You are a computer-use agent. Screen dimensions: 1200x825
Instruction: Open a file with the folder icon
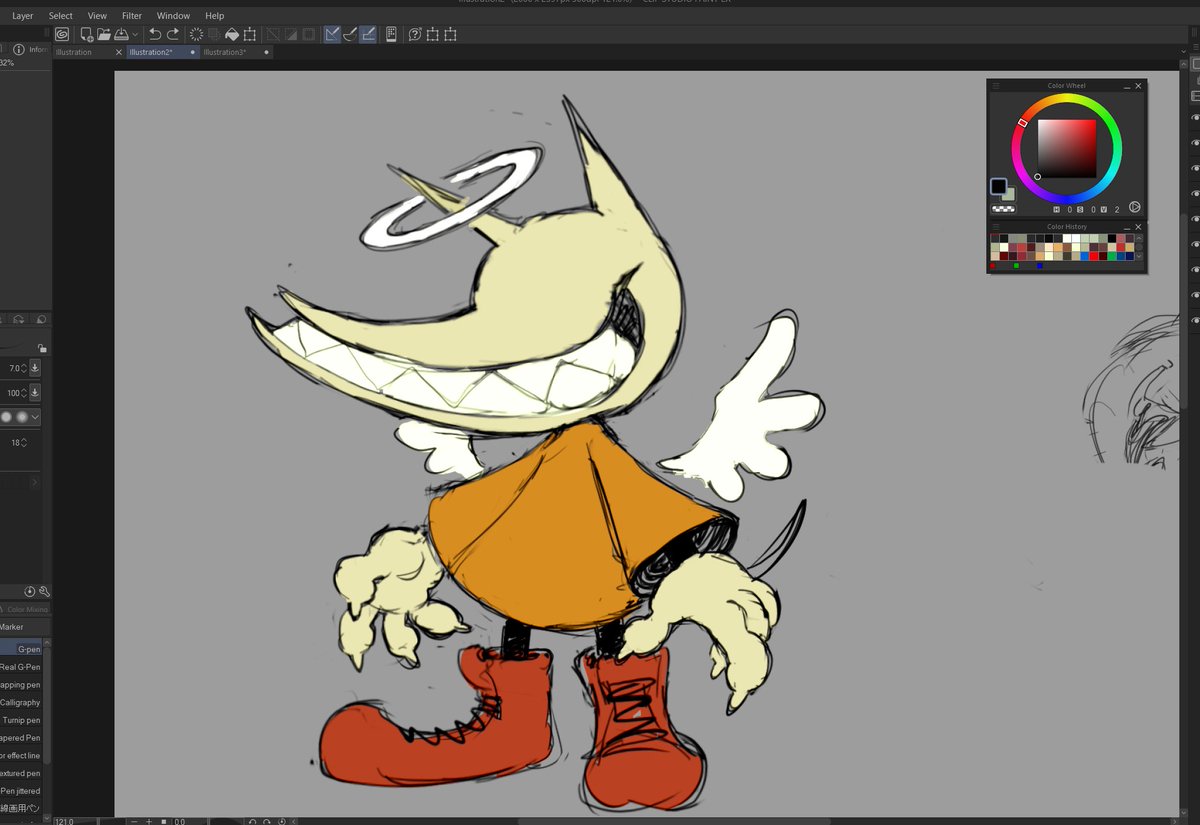[104, 34]
